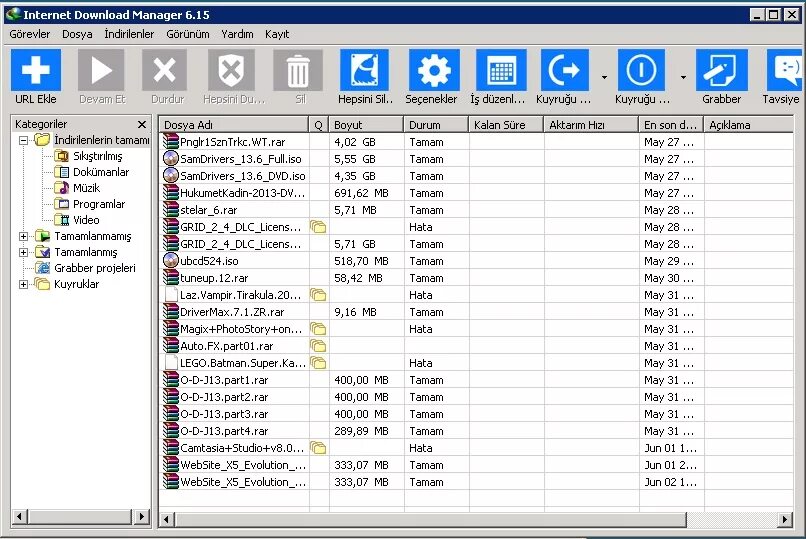The image size is (806, 539).
Task: Open dropdown arrow next to Kuyruğu başlat
Action: coord(604,77)
